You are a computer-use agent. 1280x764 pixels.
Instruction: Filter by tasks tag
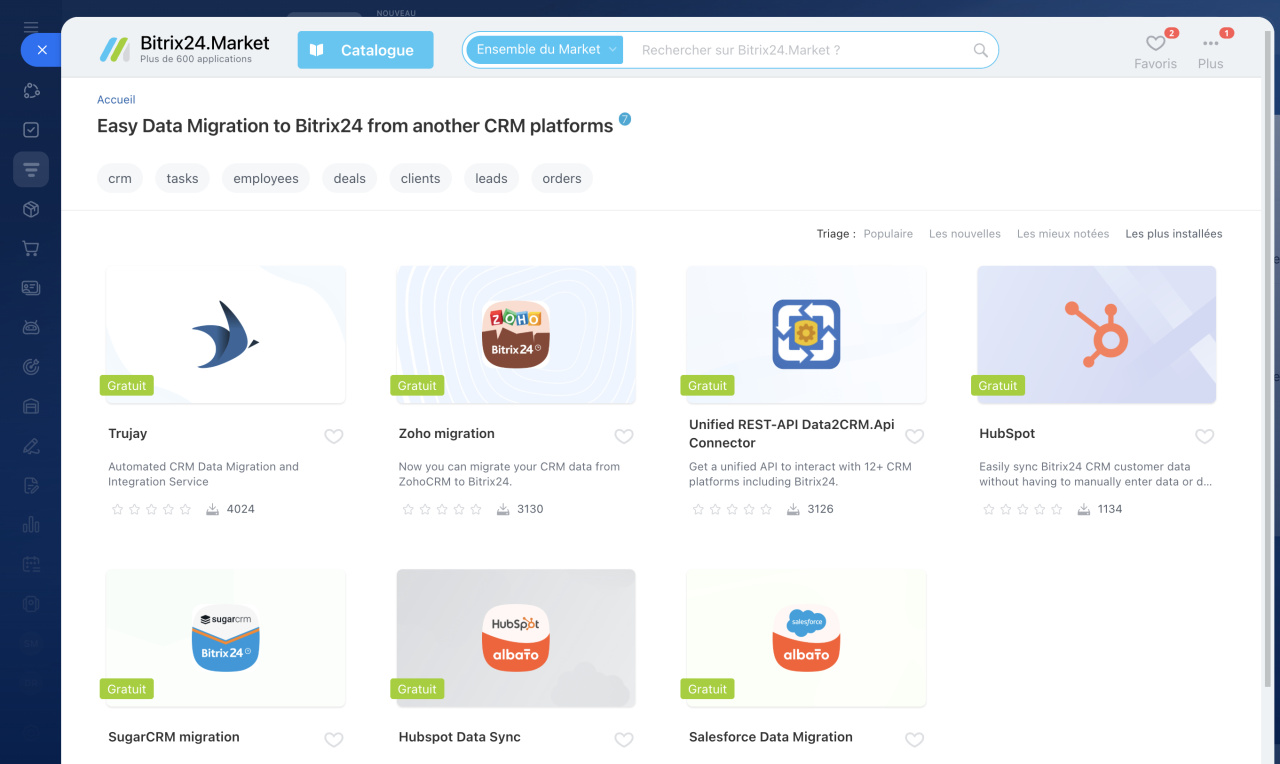click(x=182, y=178)
